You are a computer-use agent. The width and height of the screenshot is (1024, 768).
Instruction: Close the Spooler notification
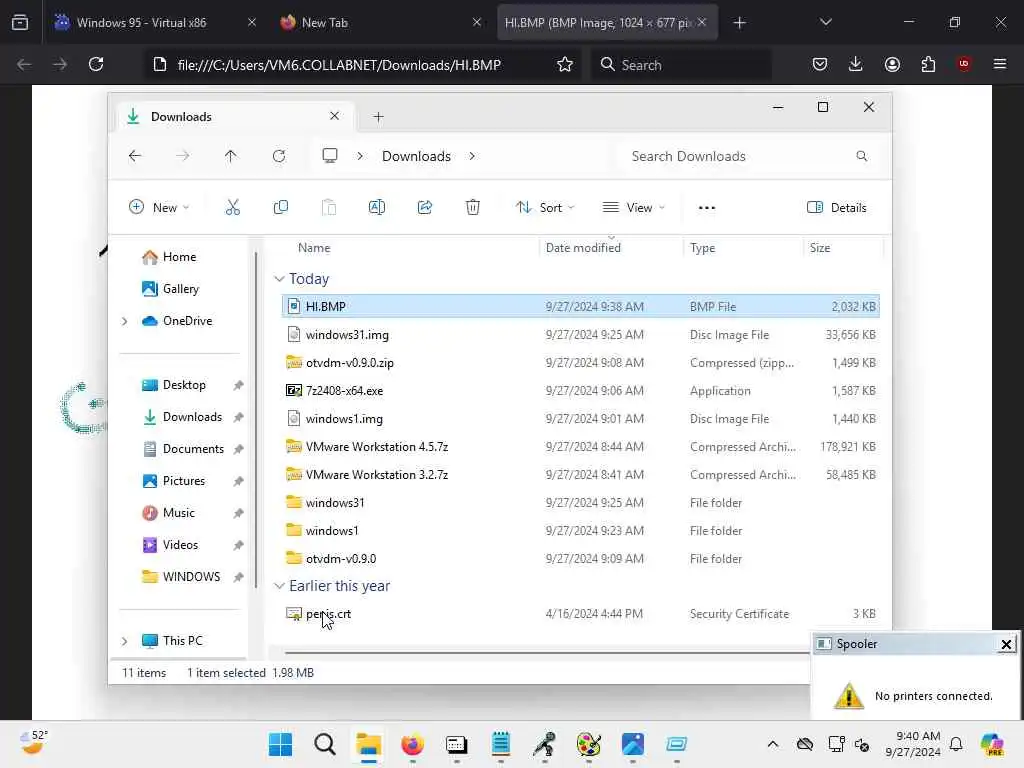[x=1006, y=645]
